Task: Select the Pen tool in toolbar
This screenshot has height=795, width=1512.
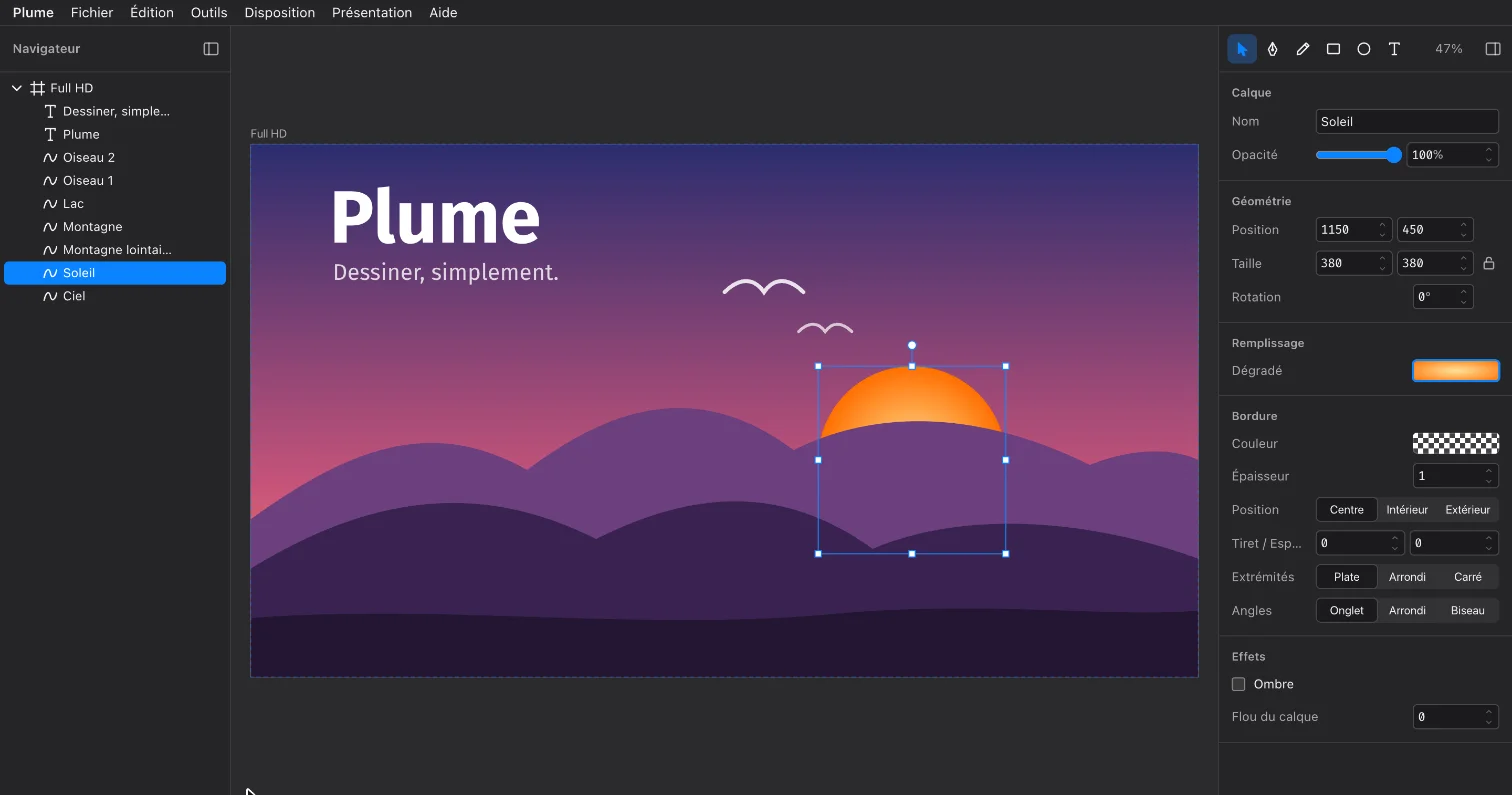Action: 1272,49
